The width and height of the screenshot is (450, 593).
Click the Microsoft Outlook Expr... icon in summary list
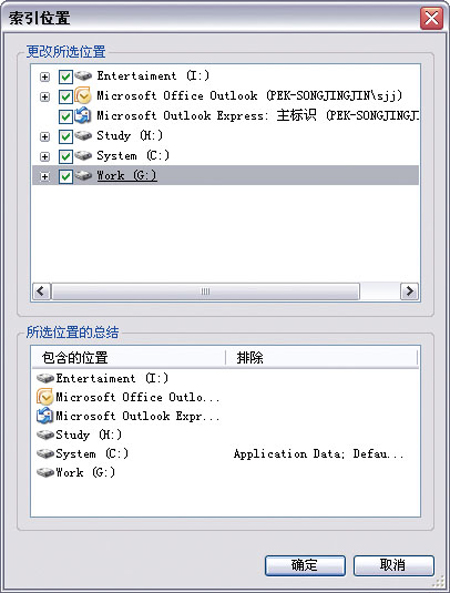click(x=45, y=416)
